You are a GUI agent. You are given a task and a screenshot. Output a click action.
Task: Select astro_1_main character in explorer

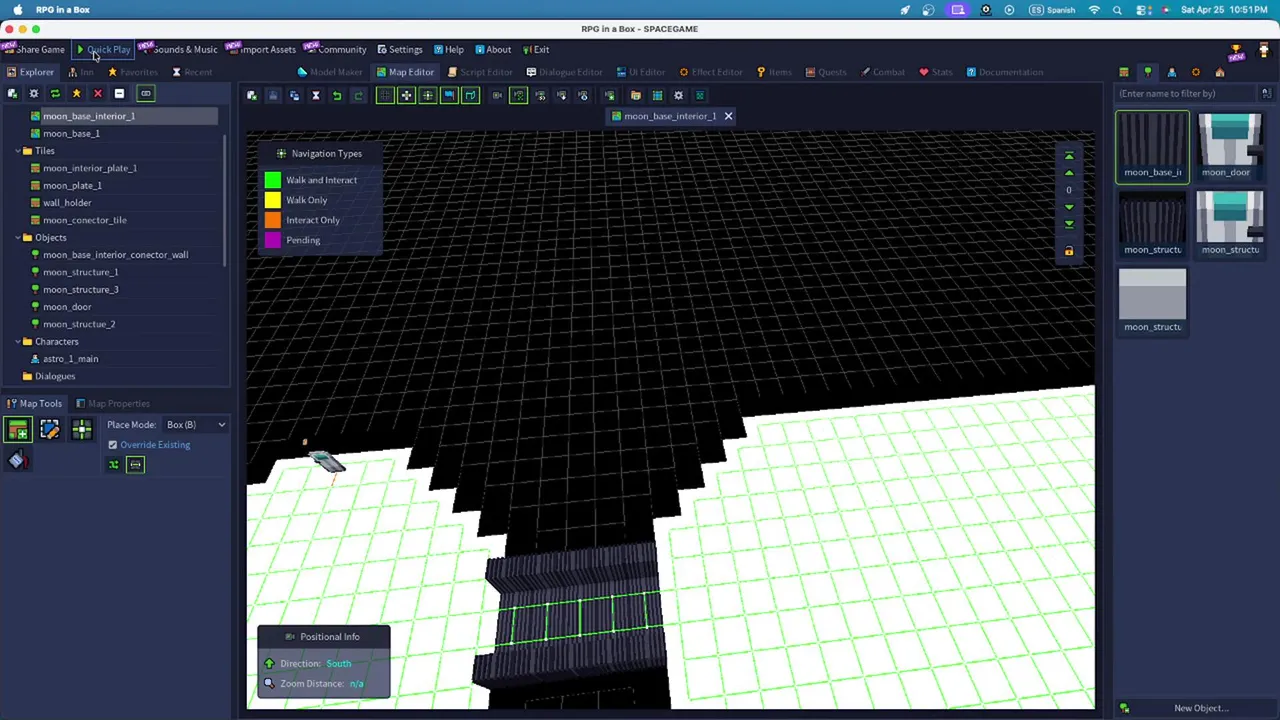click(70, 359)
